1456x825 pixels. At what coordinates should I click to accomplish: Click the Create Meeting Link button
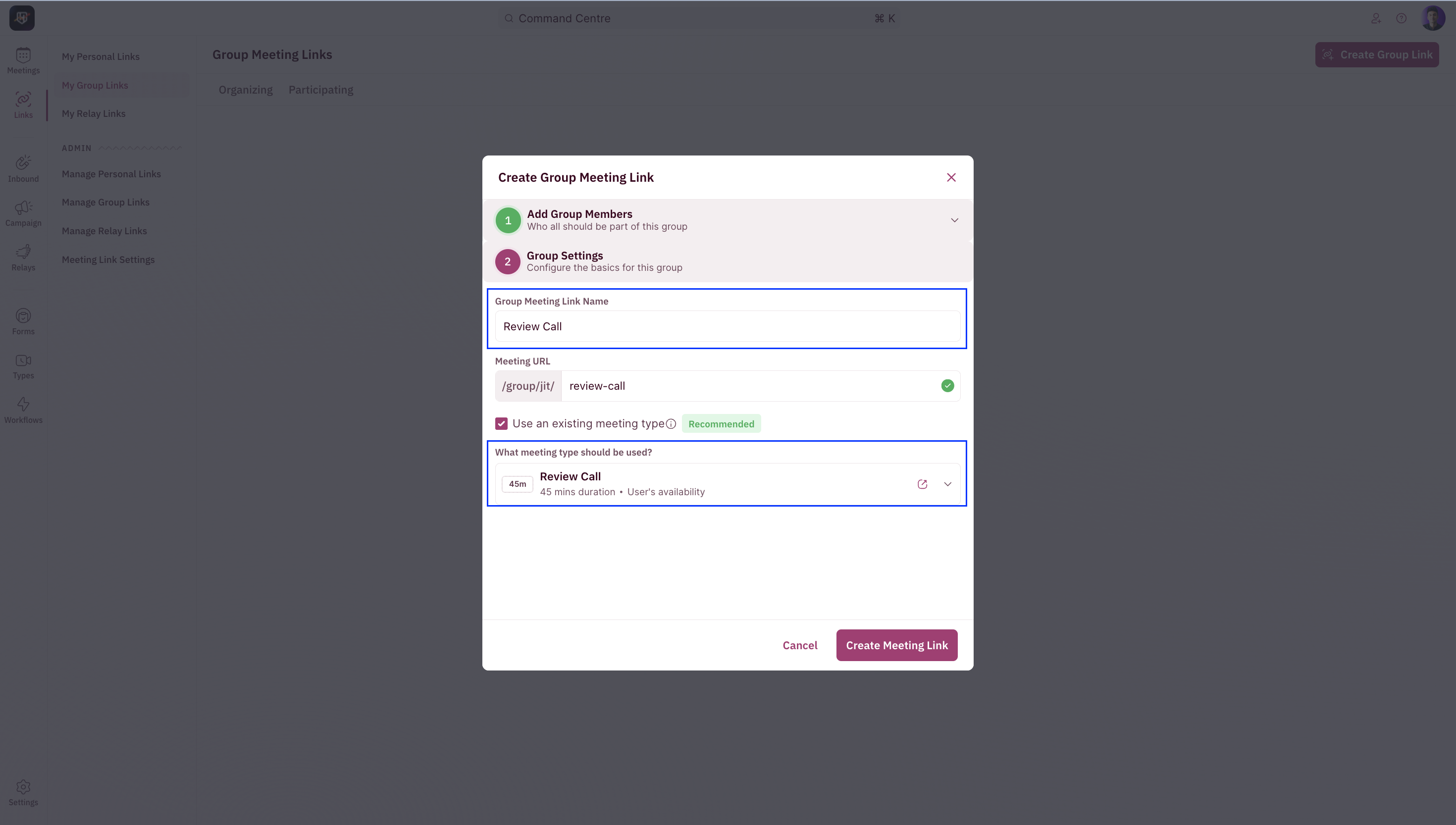(x=896, y=645)
